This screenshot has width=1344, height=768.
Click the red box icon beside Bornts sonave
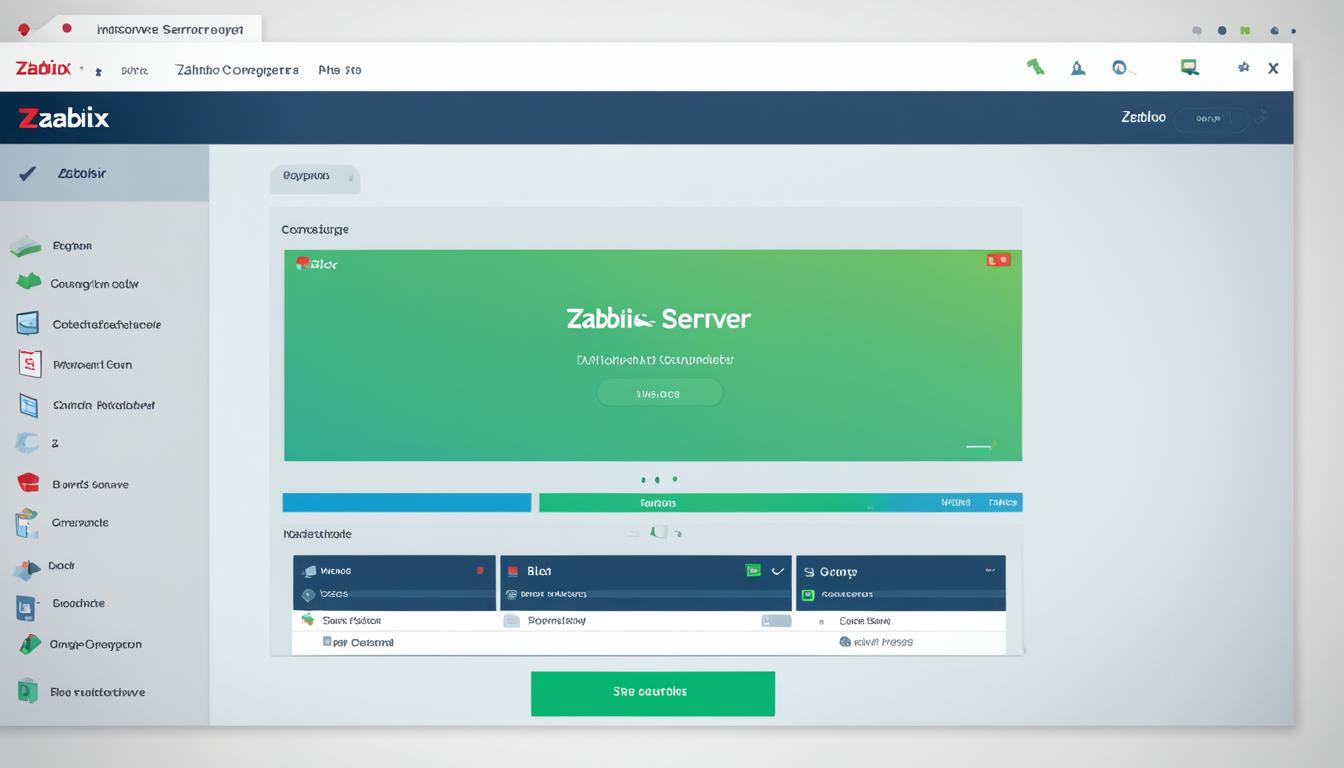28,483
